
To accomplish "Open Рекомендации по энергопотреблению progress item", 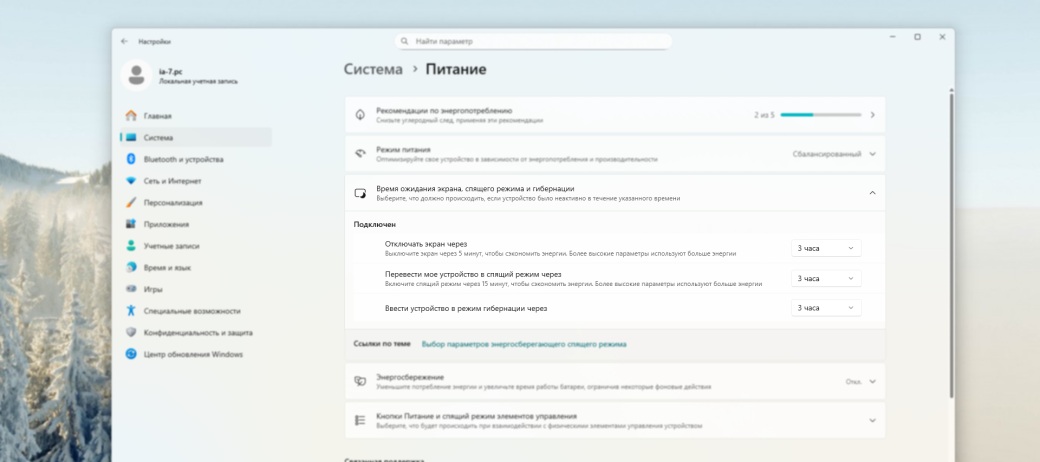I will [x=614, y=115].
